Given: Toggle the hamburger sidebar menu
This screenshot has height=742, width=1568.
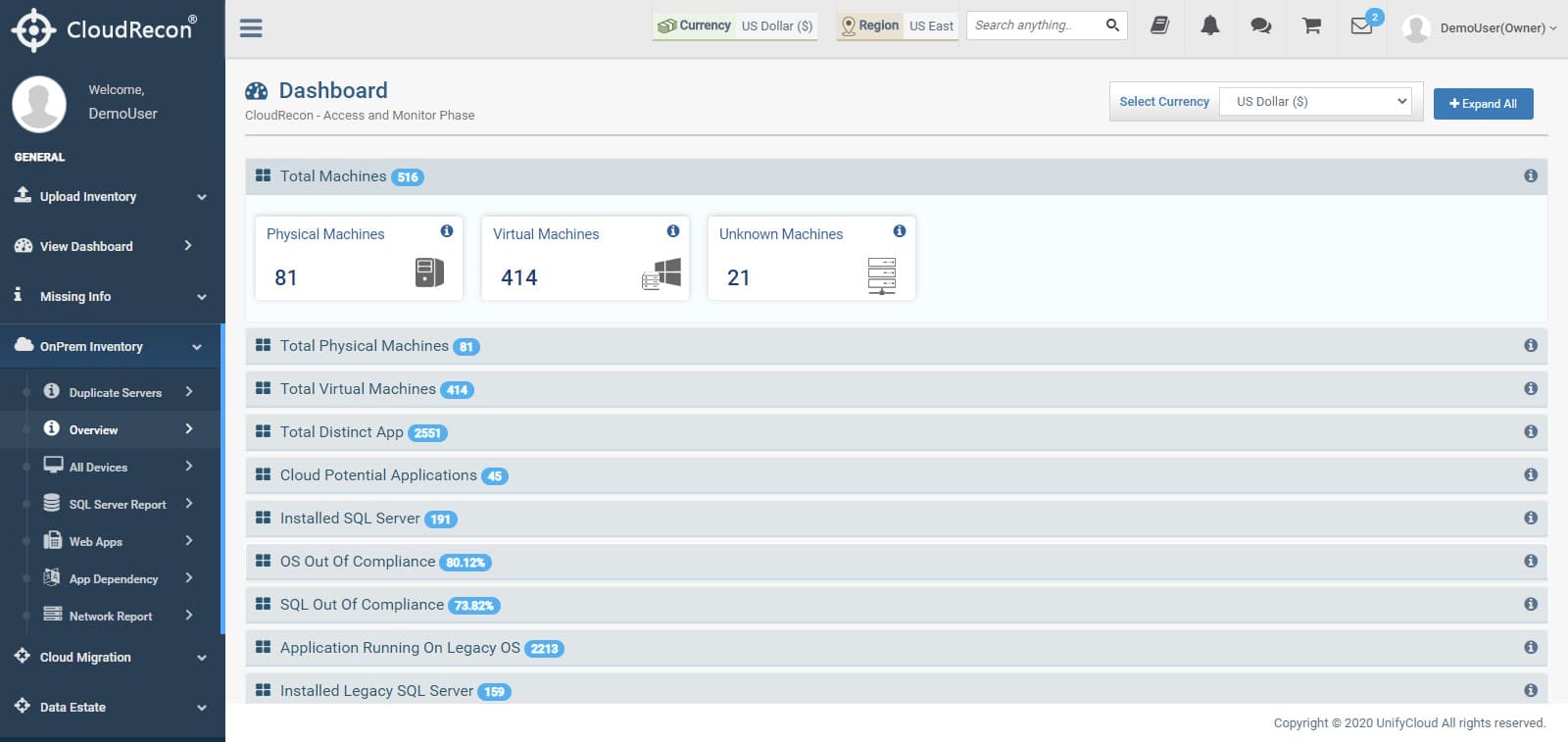Looking at the screenshot, I should click(x=251, y=28).
